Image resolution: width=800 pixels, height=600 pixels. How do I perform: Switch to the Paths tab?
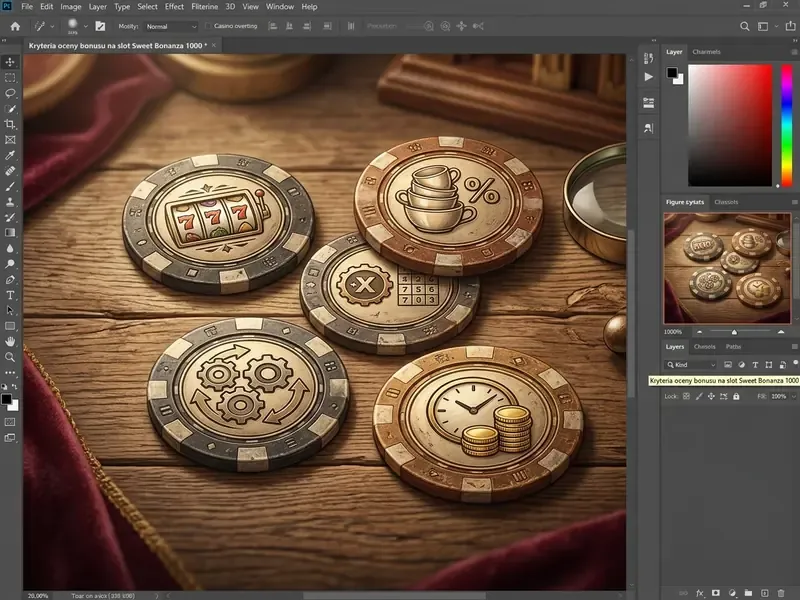pyautogui.click(x=733, y=347)
